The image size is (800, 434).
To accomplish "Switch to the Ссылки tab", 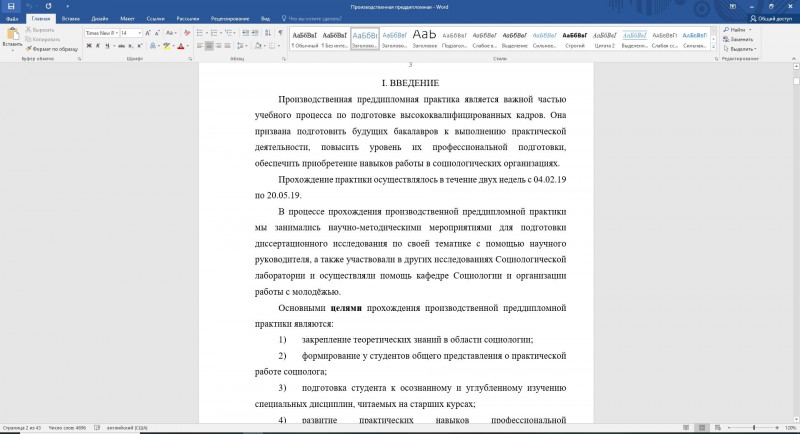I will (155, 18).
